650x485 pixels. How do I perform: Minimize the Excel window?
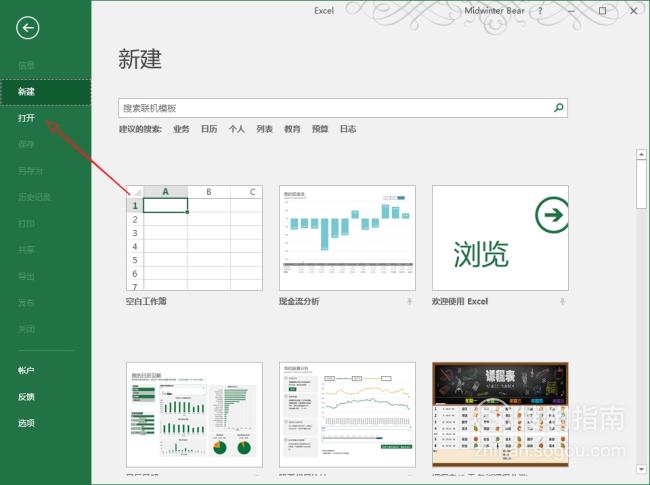coord(571,11)
